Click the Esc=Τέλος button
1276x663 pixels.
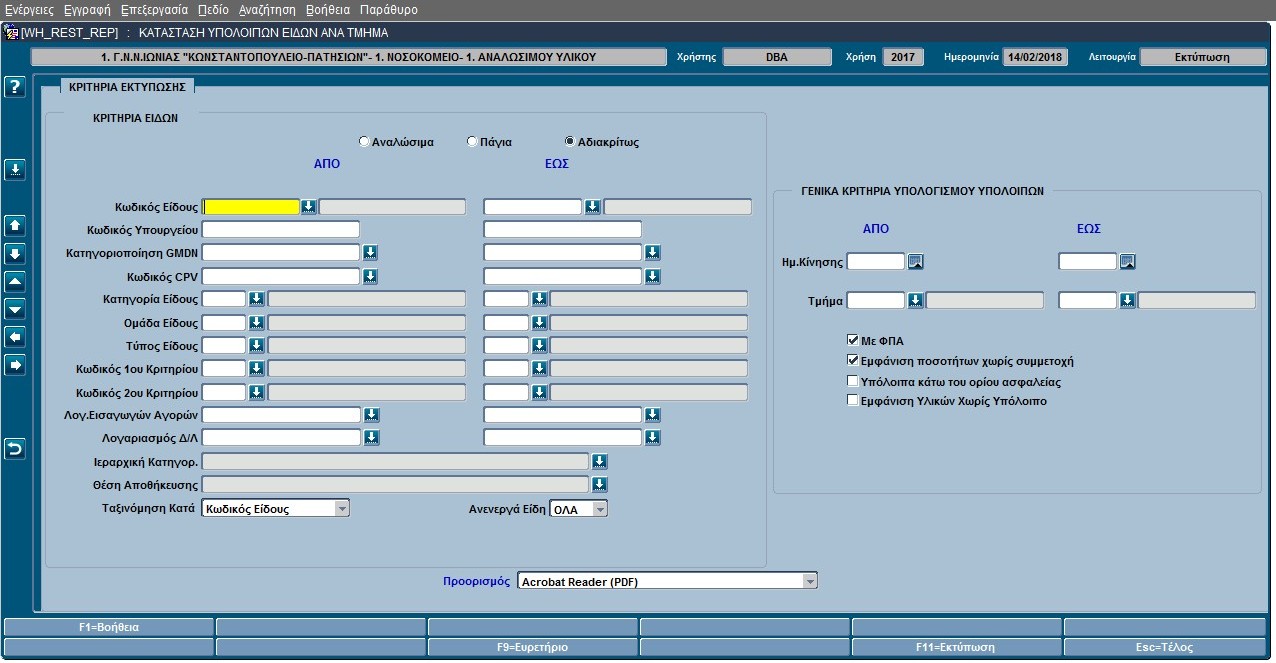[x=1167, y=647]
